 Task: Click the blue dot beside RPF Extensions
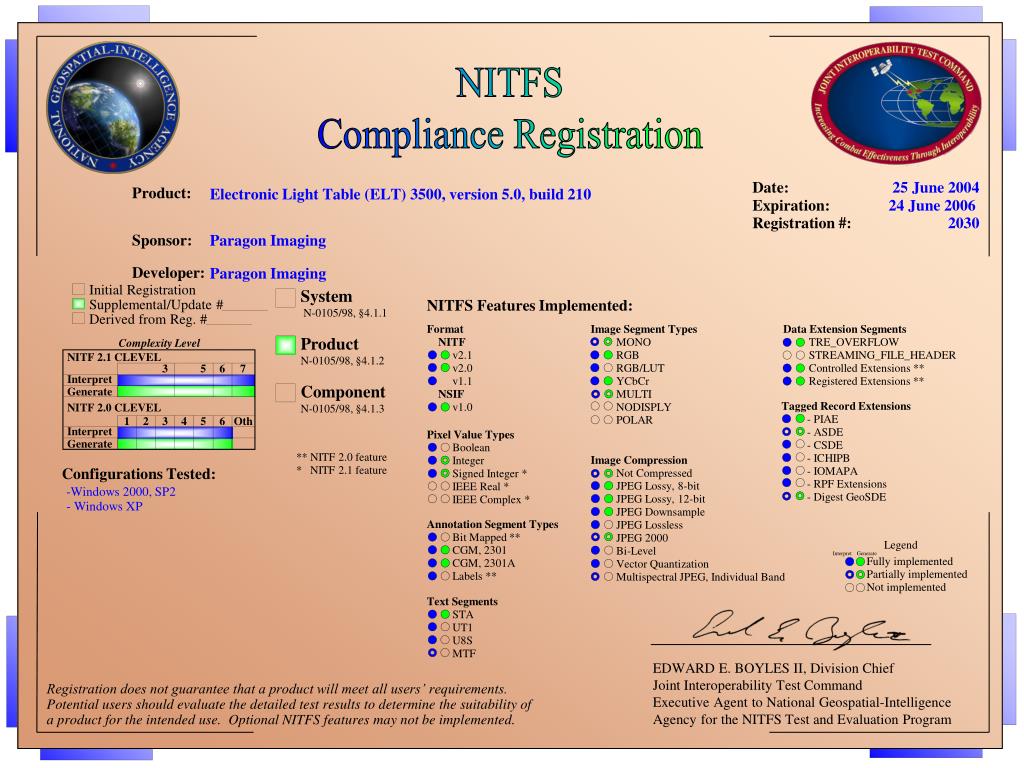(787, 483)
